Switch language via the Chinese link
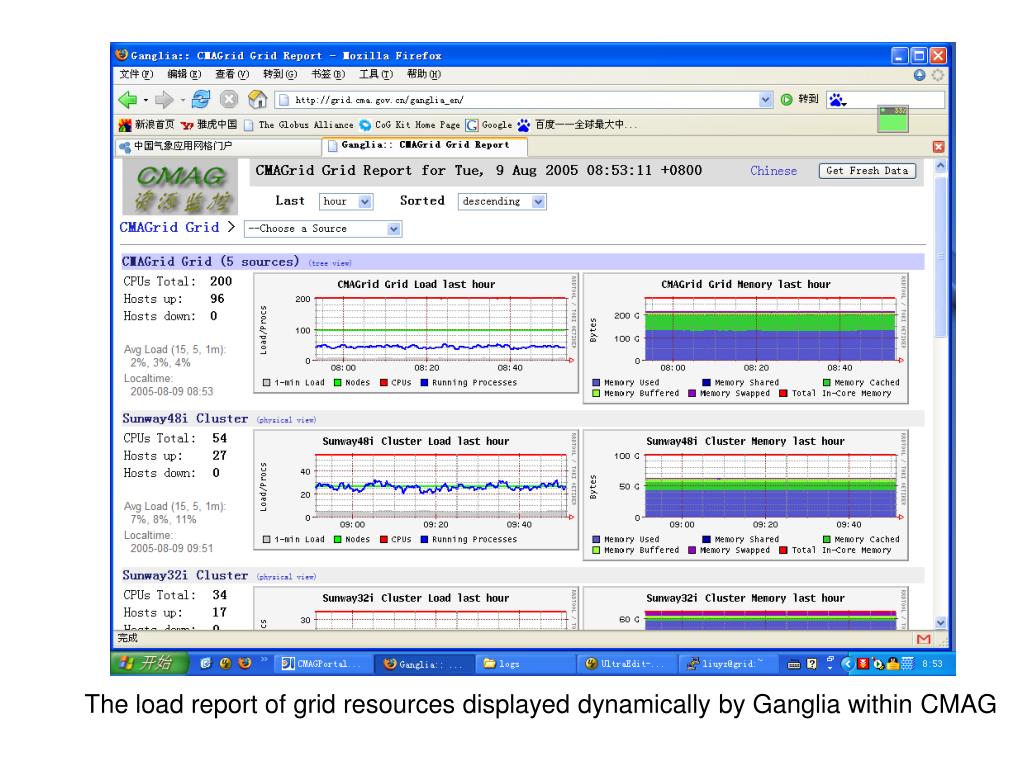The image size is (1024, 768). point(773,171)
